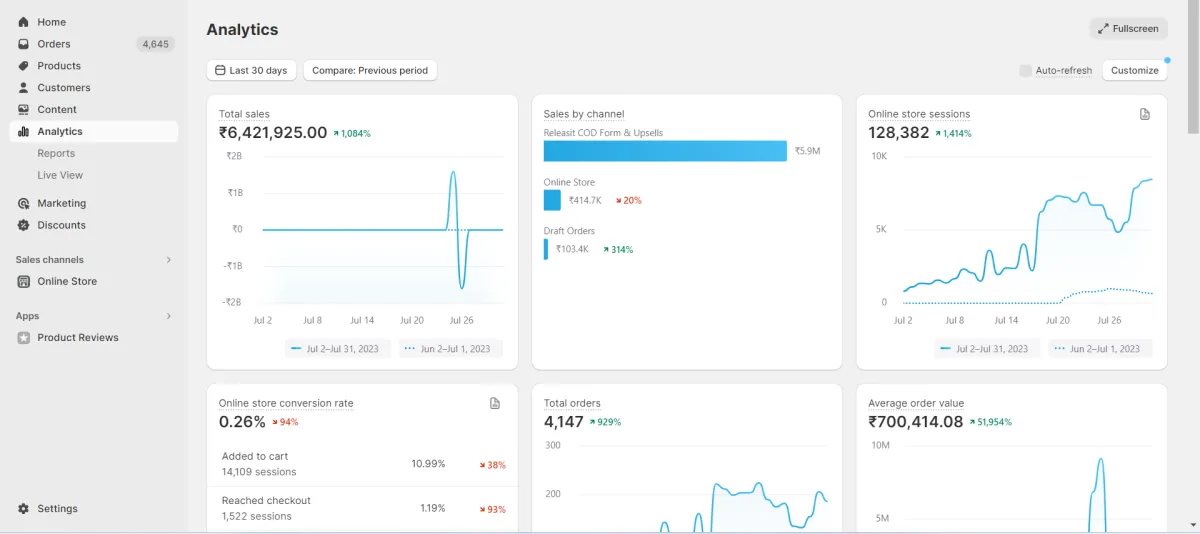The image size is (1200, 534).
Task: Enable the Auto-refresh checkbox
Action: click(x=1025, y=71)
